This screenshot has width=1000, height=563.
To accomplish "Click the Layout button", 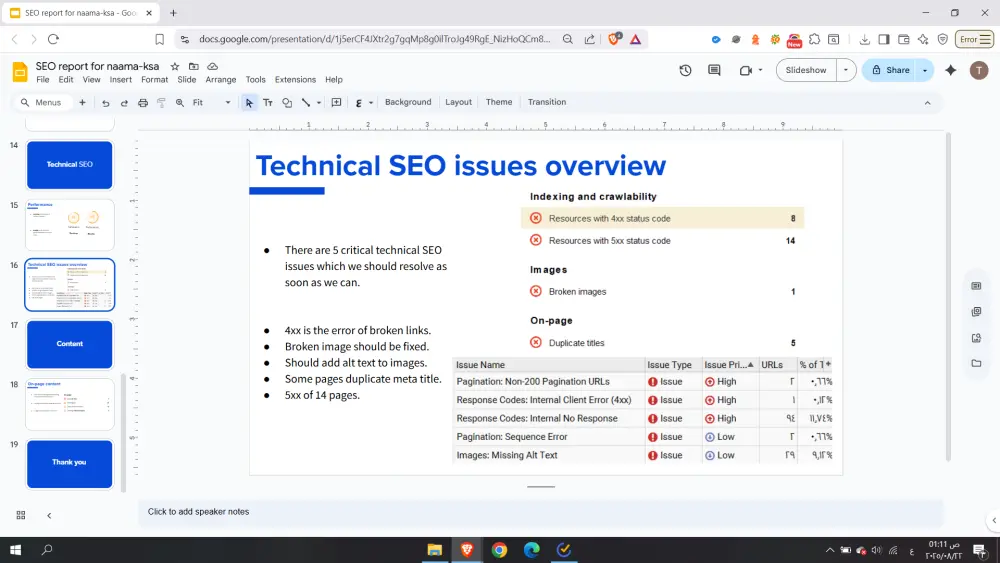I will (x=459, y=102).
